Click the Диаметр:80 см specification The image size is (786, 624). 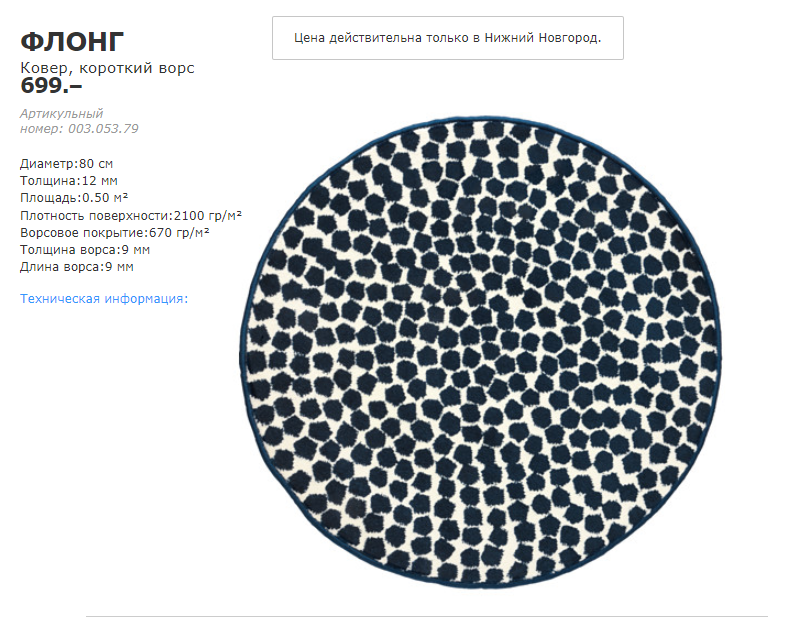coord(67,164)
